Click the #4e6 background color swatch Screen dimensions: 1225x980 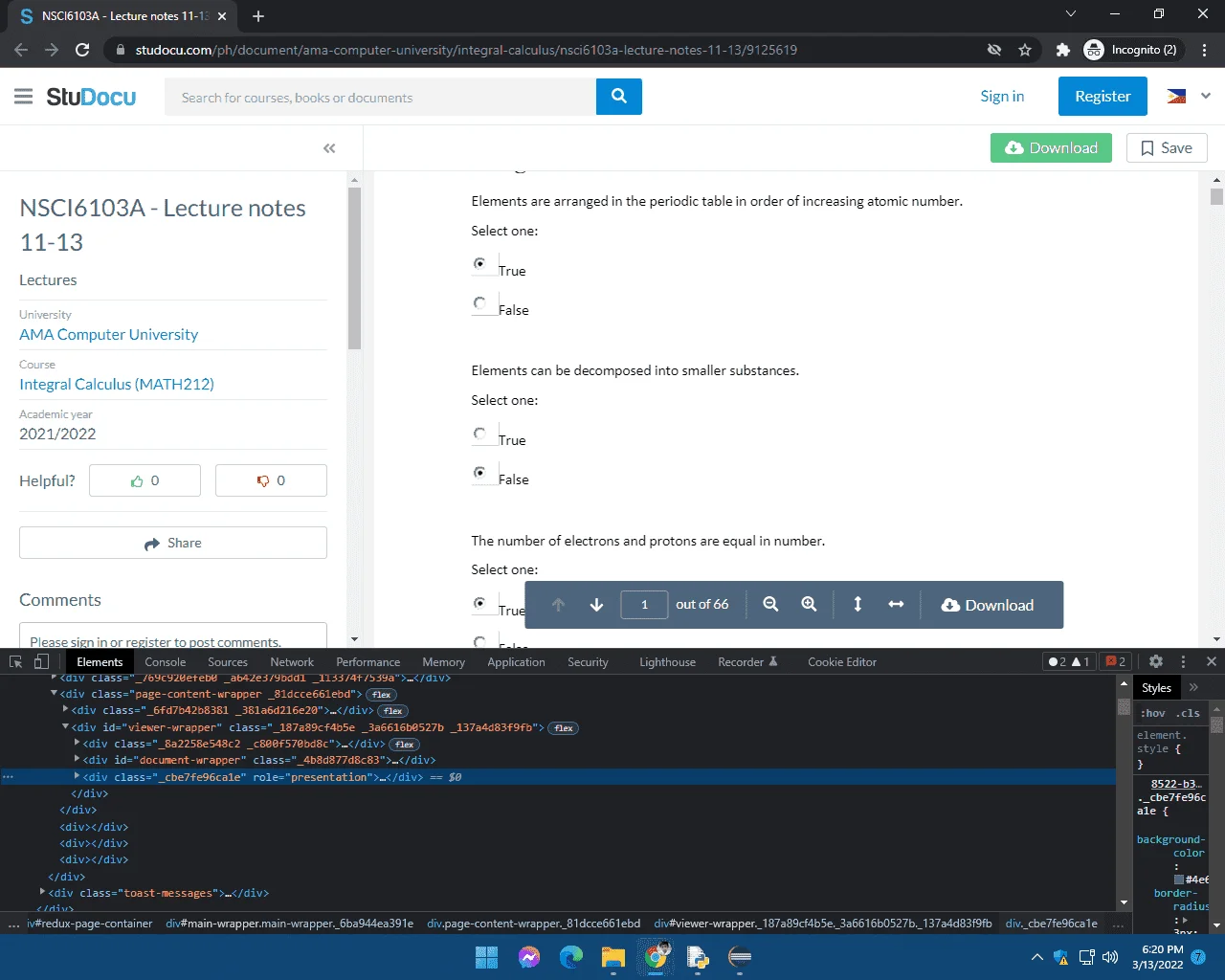tap(1179, 880)
